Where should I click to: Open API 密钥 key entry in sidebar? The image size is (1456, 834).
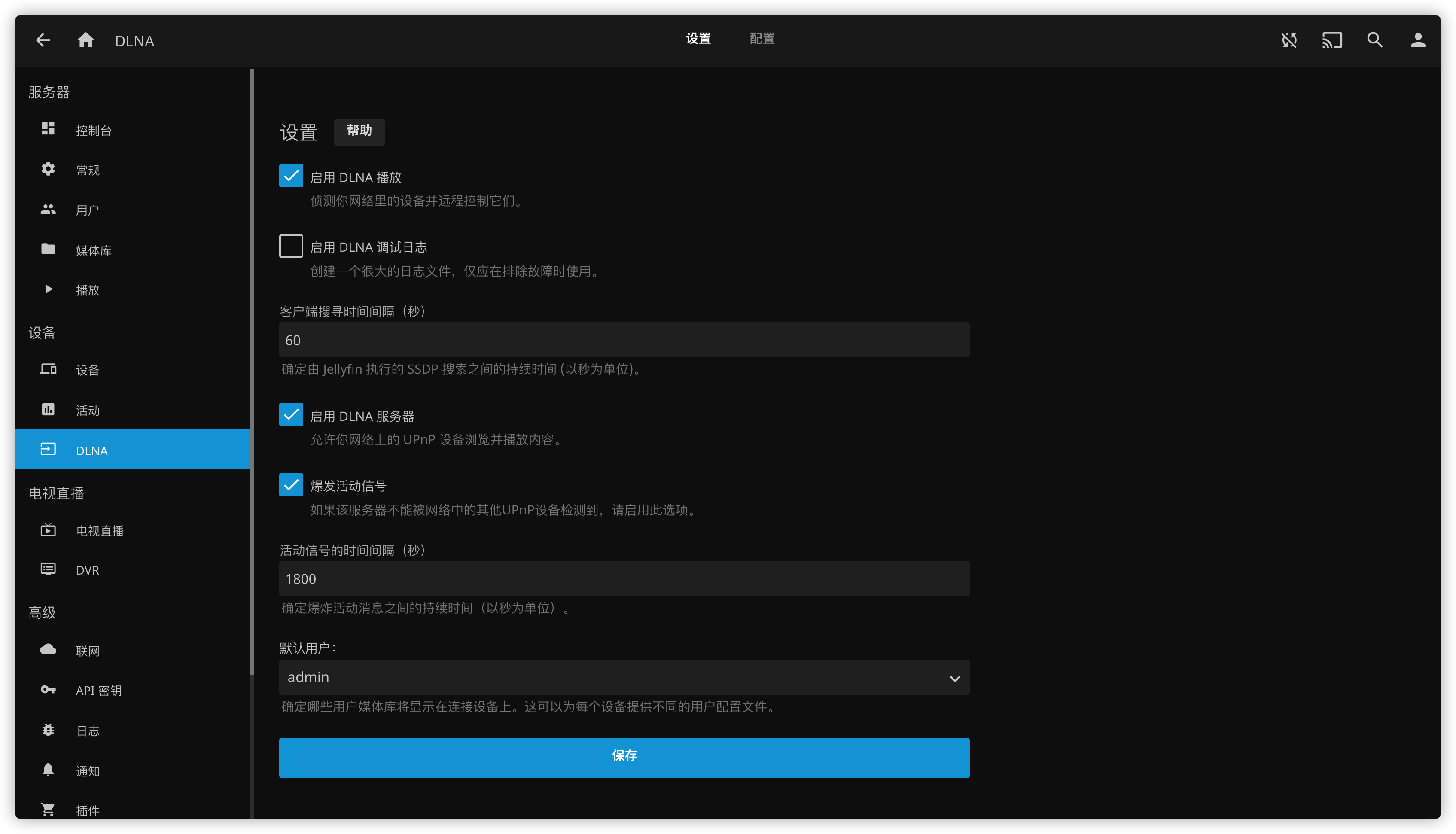tap(98, 690)
